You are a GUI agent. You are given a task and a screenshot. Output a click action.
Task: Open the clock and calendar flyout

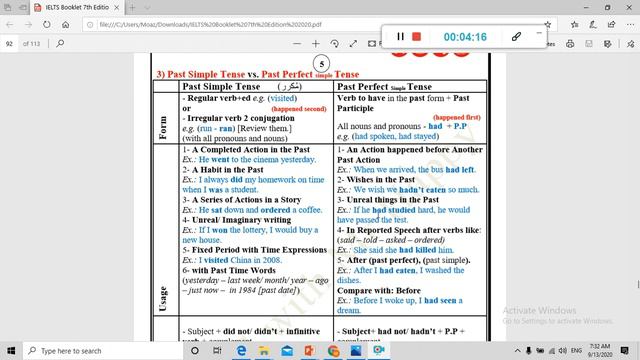599,351
